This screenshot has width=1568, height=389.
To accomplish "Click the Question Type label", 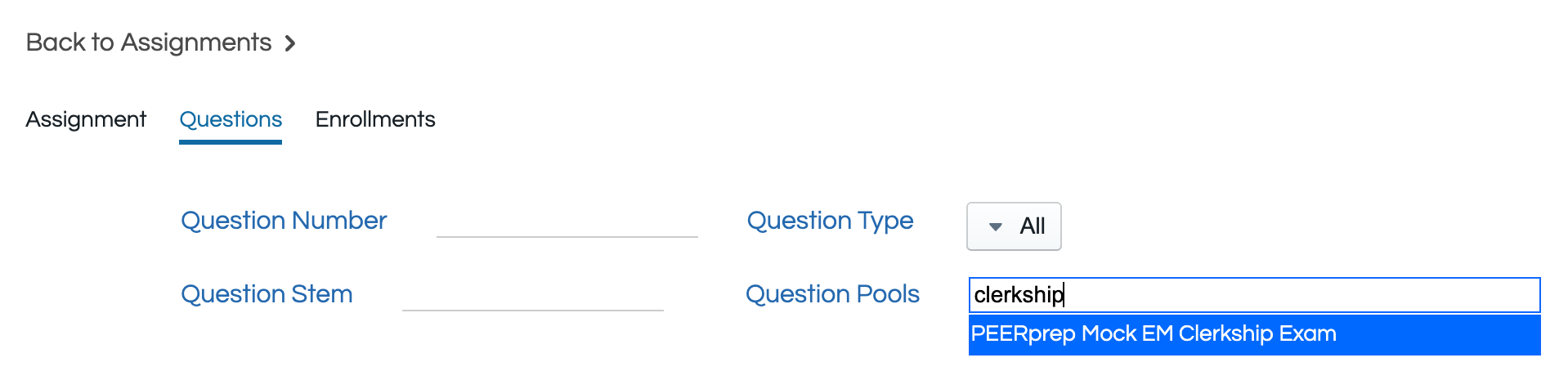I will click(x=830, y=221).
